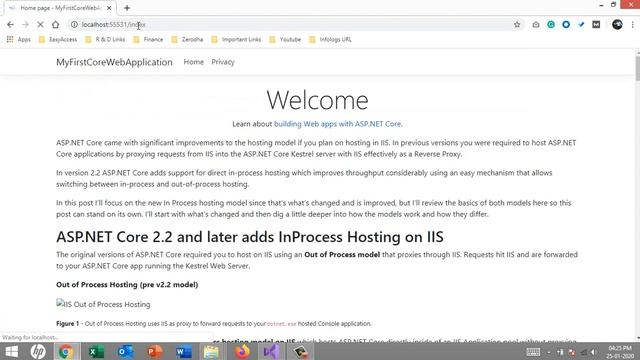Viewport: 640px width, 360px height.
Task: Click the page vertical scrollbar thumb
Action: [637, 69]
